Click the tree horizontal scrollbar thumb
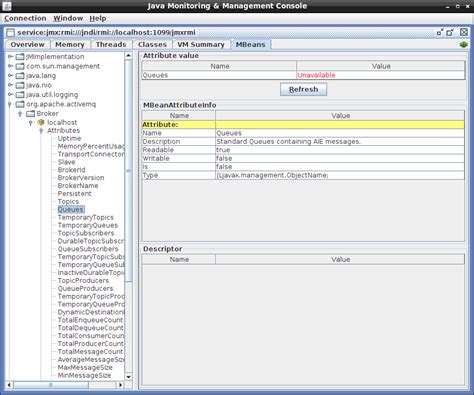This screenshot has width=474, height=395. (51, 385)
